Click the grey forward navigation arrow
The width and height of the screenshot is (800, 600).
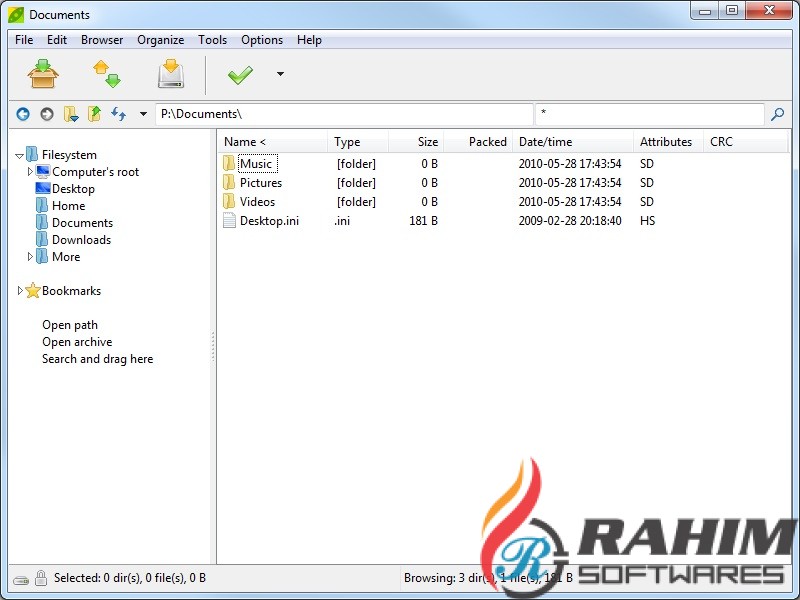point(46,114)
